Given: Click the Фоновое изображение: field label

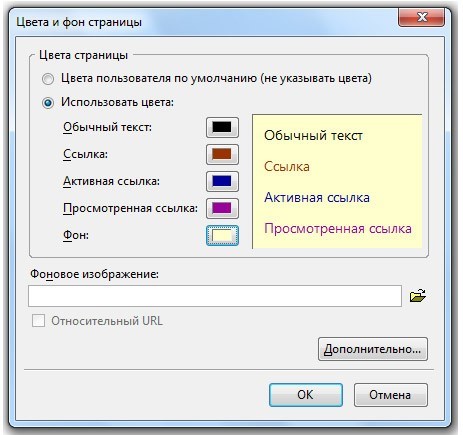Looking at the screenshot, I should click(x=95, y=274).
